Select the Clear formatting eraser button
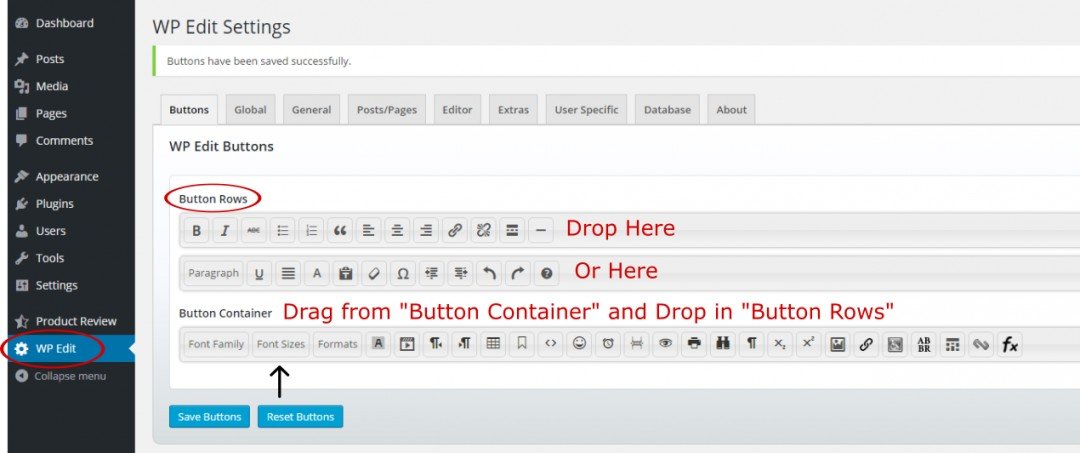 (374, 273)
